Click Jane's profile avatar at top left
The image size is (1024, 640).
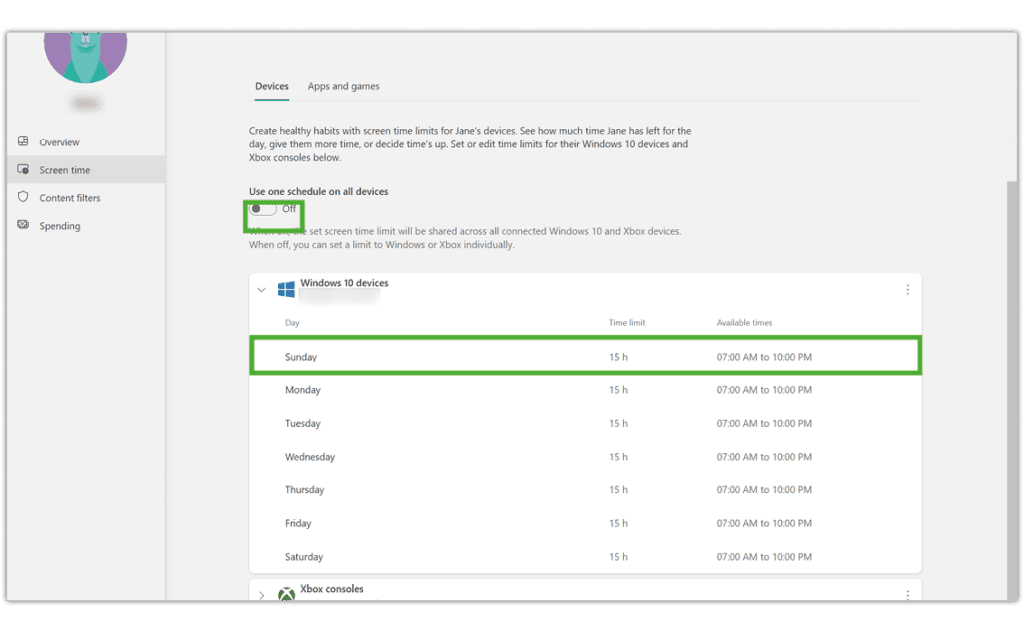tap(85, 57)
